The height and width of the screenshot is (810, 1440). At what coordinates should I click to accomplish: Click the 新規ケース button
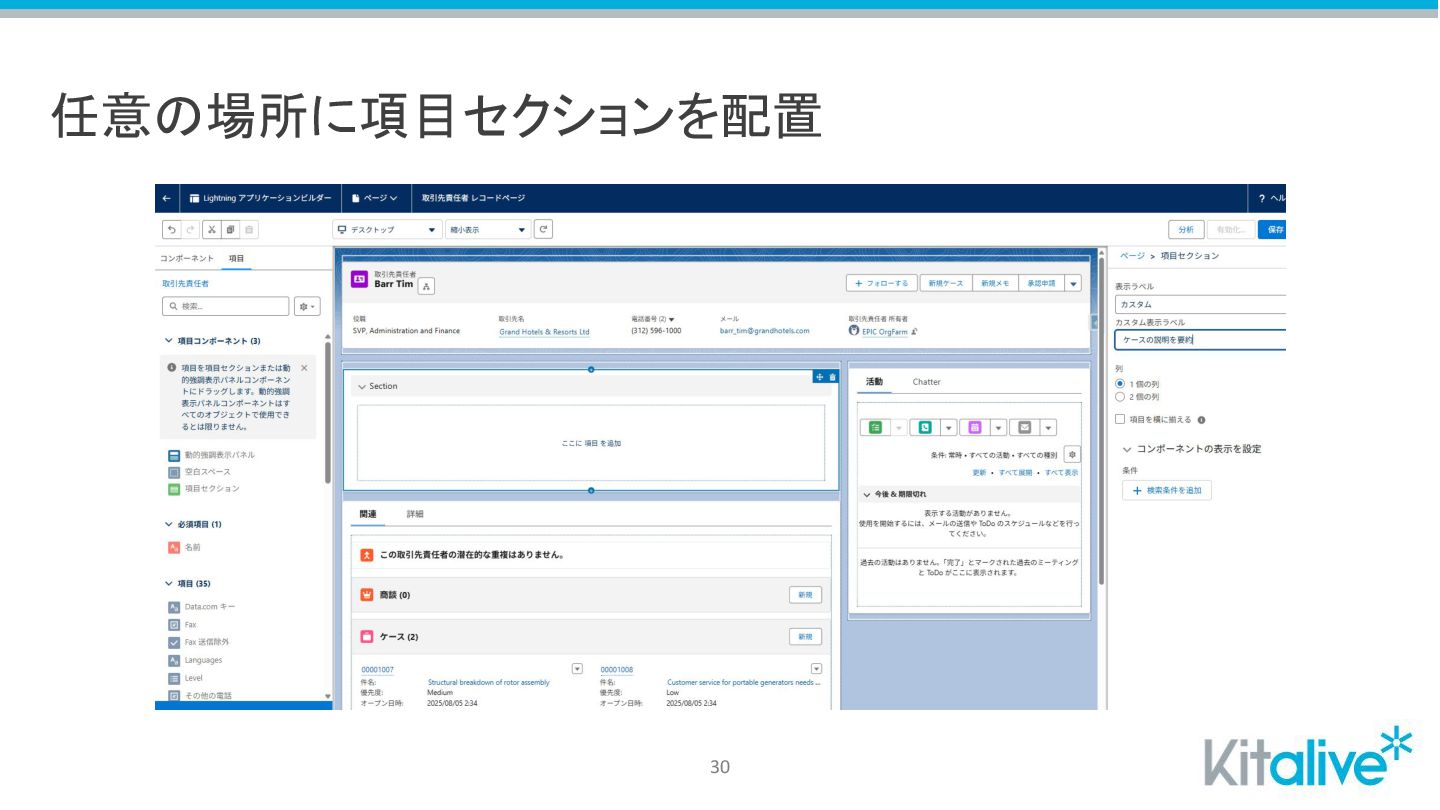coord(945,284)
